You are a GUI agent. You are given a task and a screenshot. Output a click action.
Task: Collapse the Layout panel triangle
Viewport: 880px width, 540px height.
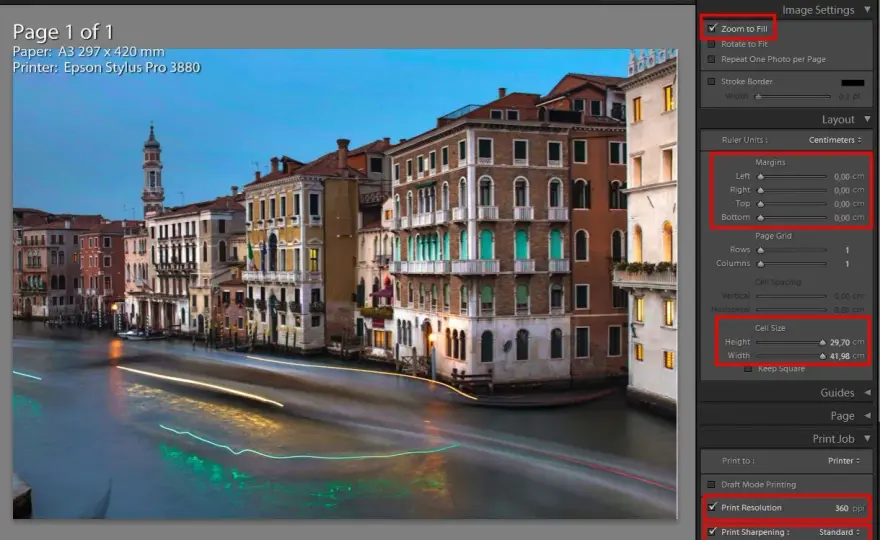[867, 119]
